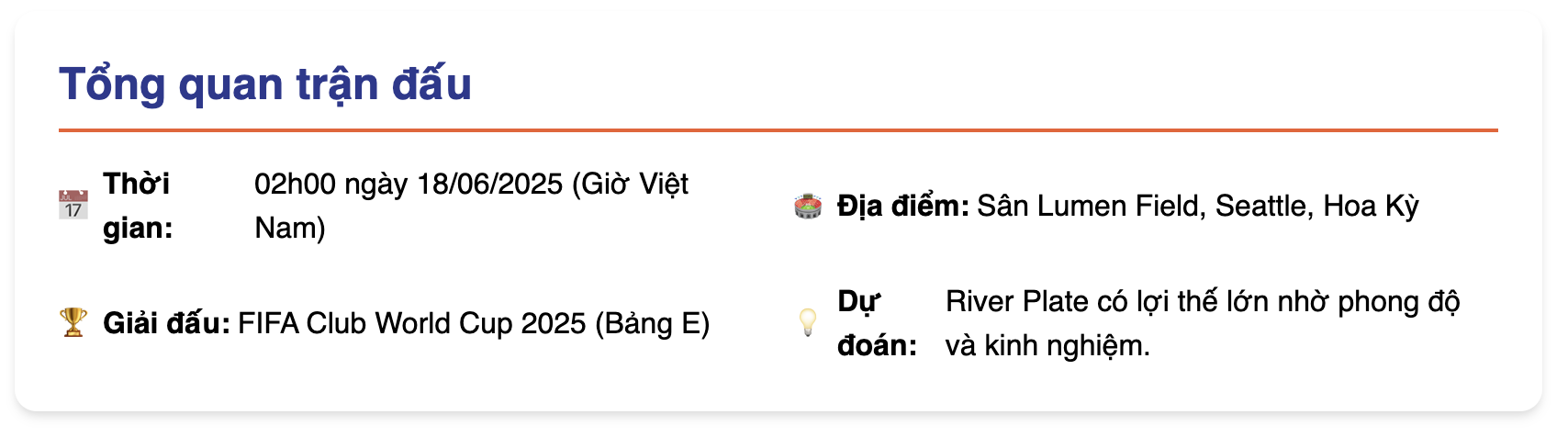Click the trophy icon beside Giải đấu
Viewport: 1568px width, 448px height.
(x=73, y=322)
